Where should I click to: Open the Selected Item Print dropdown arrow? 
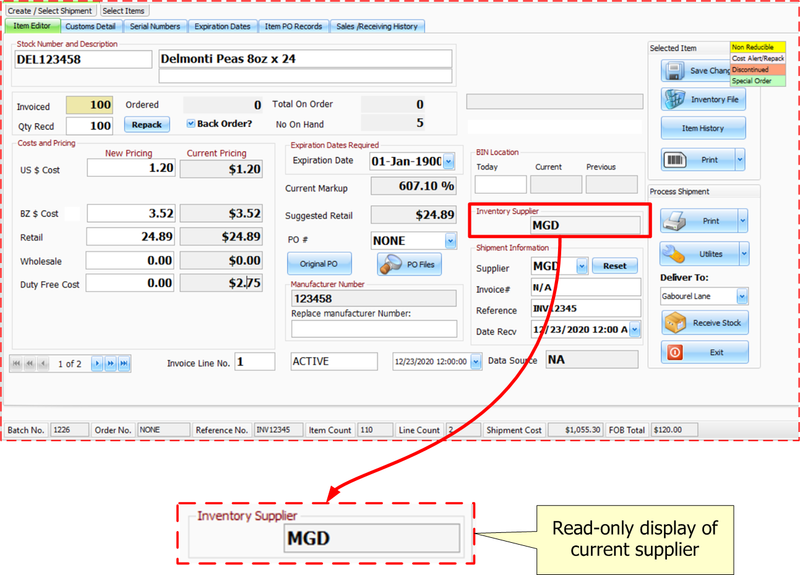740,160
